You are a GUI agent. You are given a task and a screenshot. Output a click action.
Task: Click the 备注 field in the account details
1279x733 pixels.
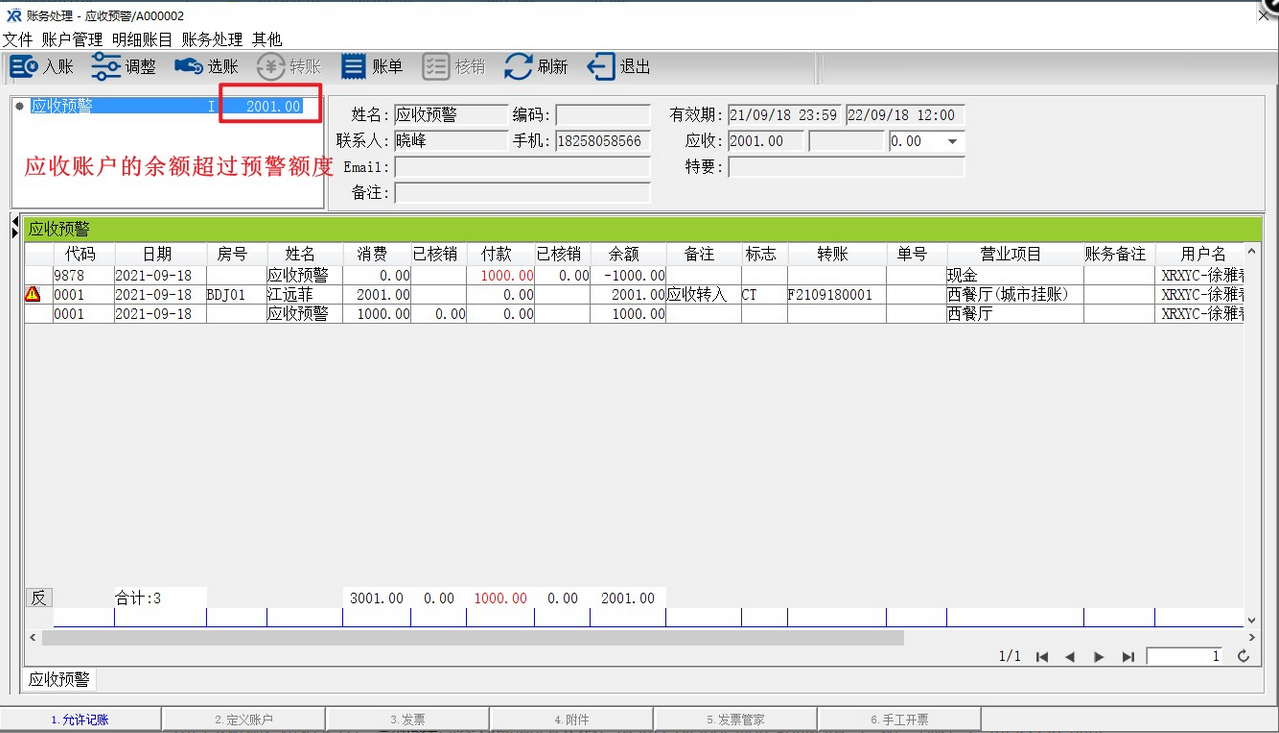522,193
